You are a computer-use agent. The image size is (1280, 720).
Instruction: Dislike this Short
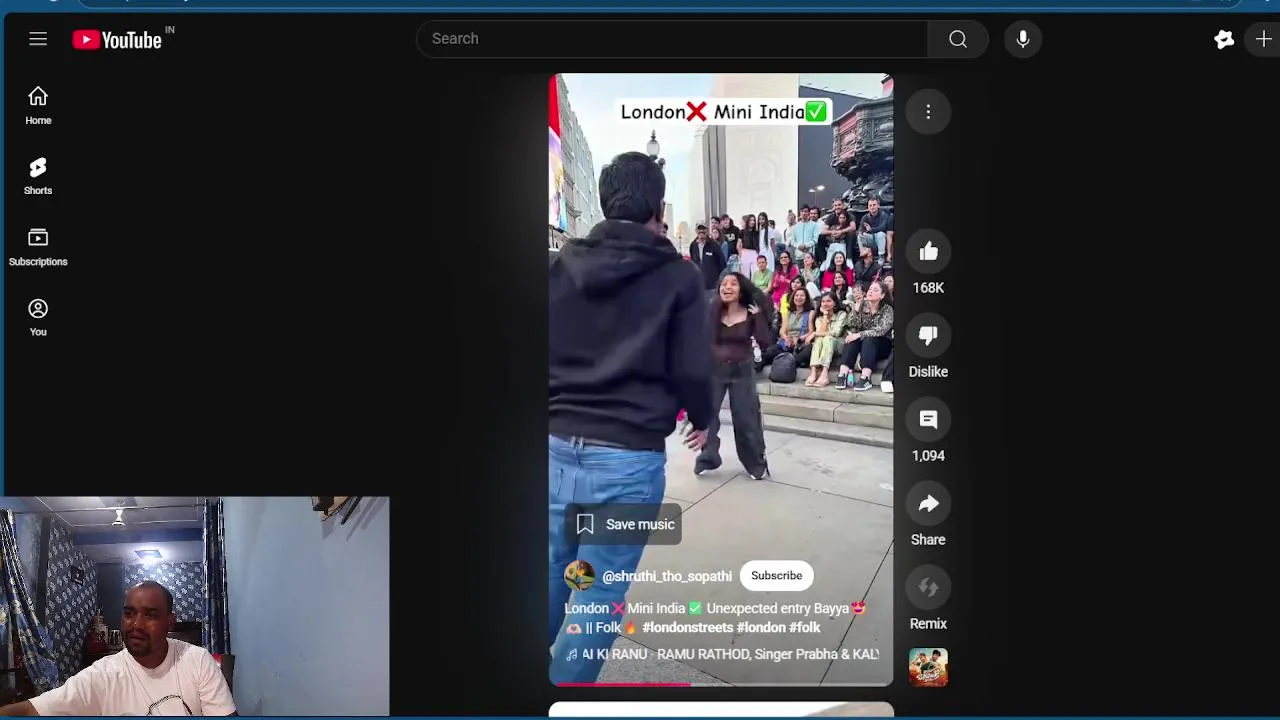(928, 336)
